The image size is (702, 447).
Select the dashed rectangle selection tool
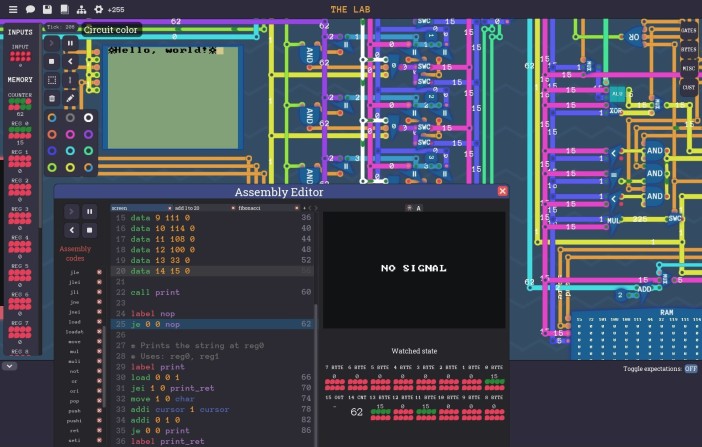pyautogui.click(x=52, y=80)
